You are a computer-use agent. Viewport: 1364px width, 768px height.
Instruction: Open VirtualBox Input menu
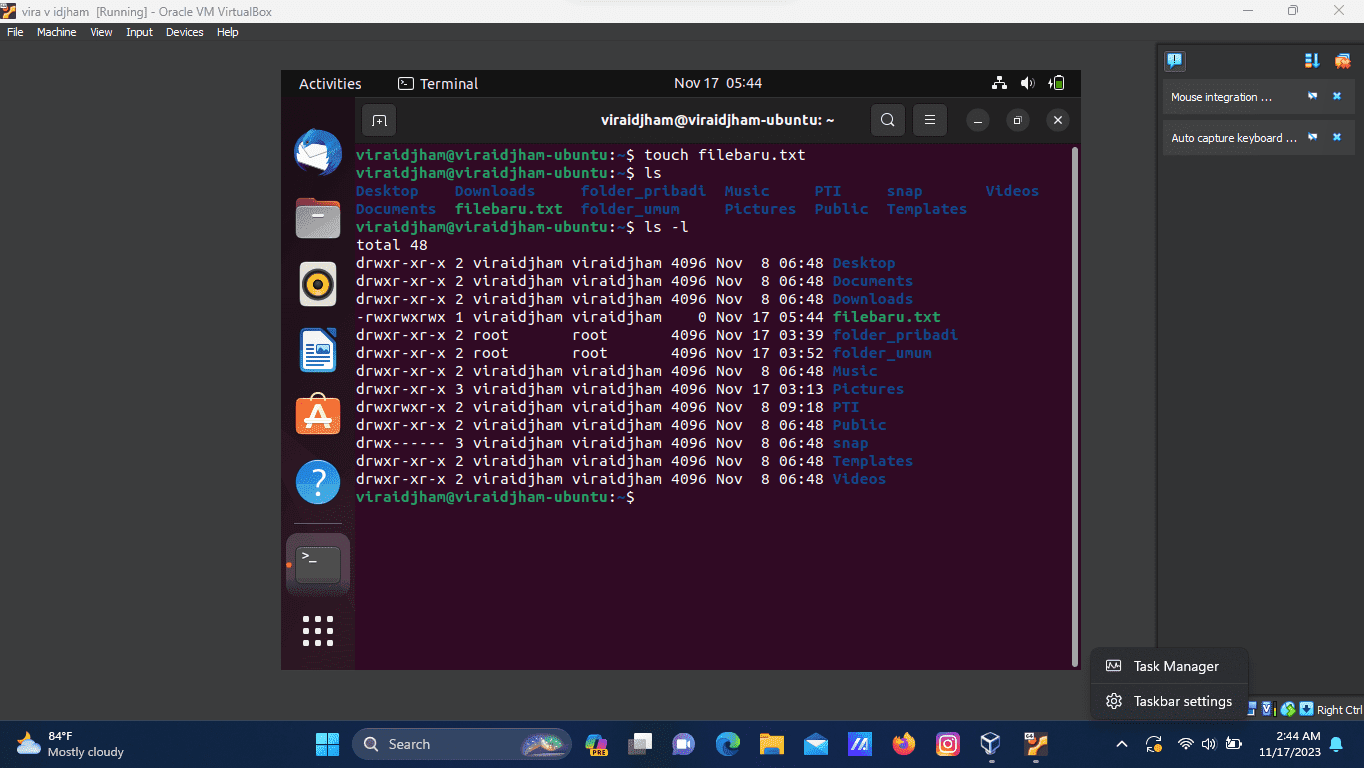[x=139, y=32]
